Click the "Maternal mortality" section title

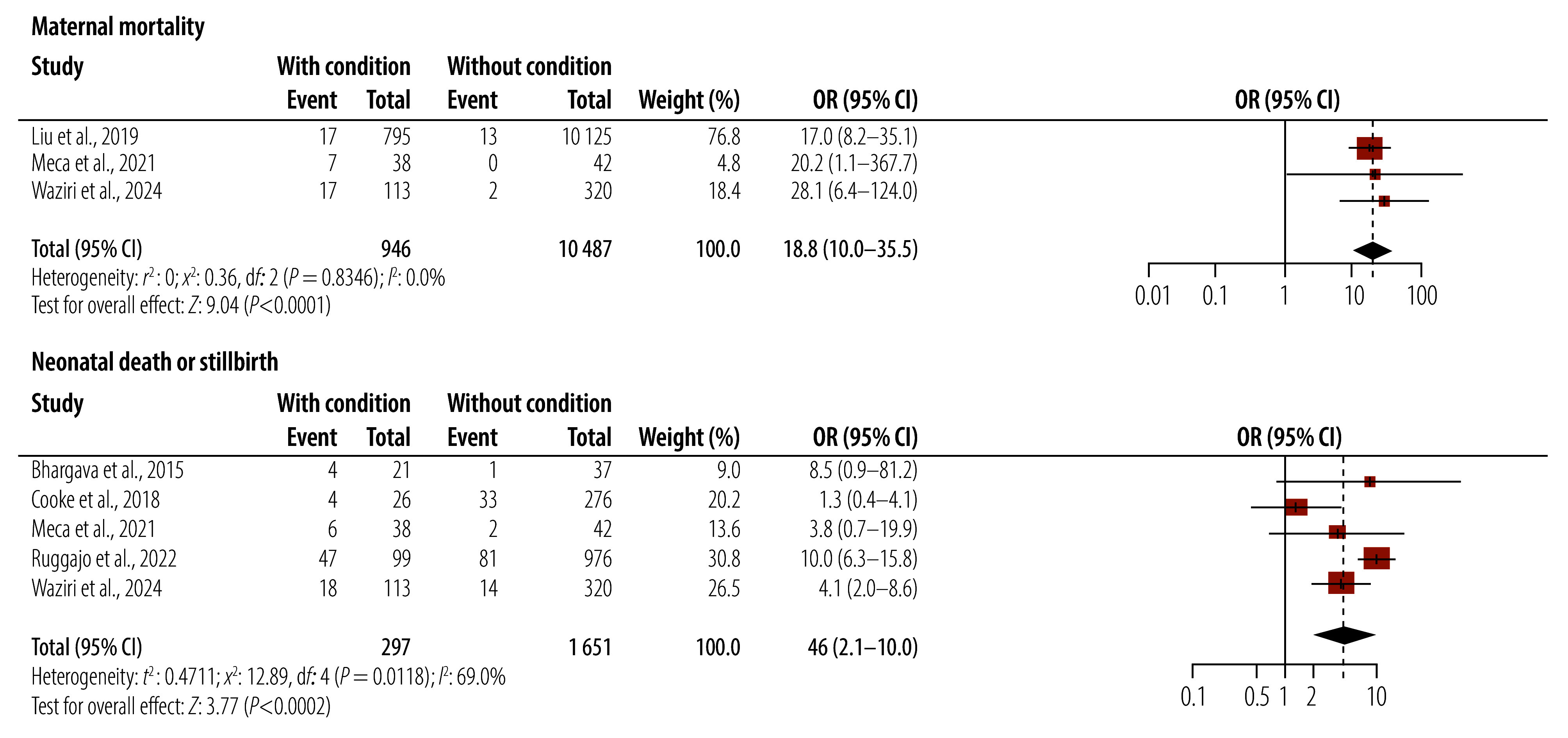coord(118,27)
